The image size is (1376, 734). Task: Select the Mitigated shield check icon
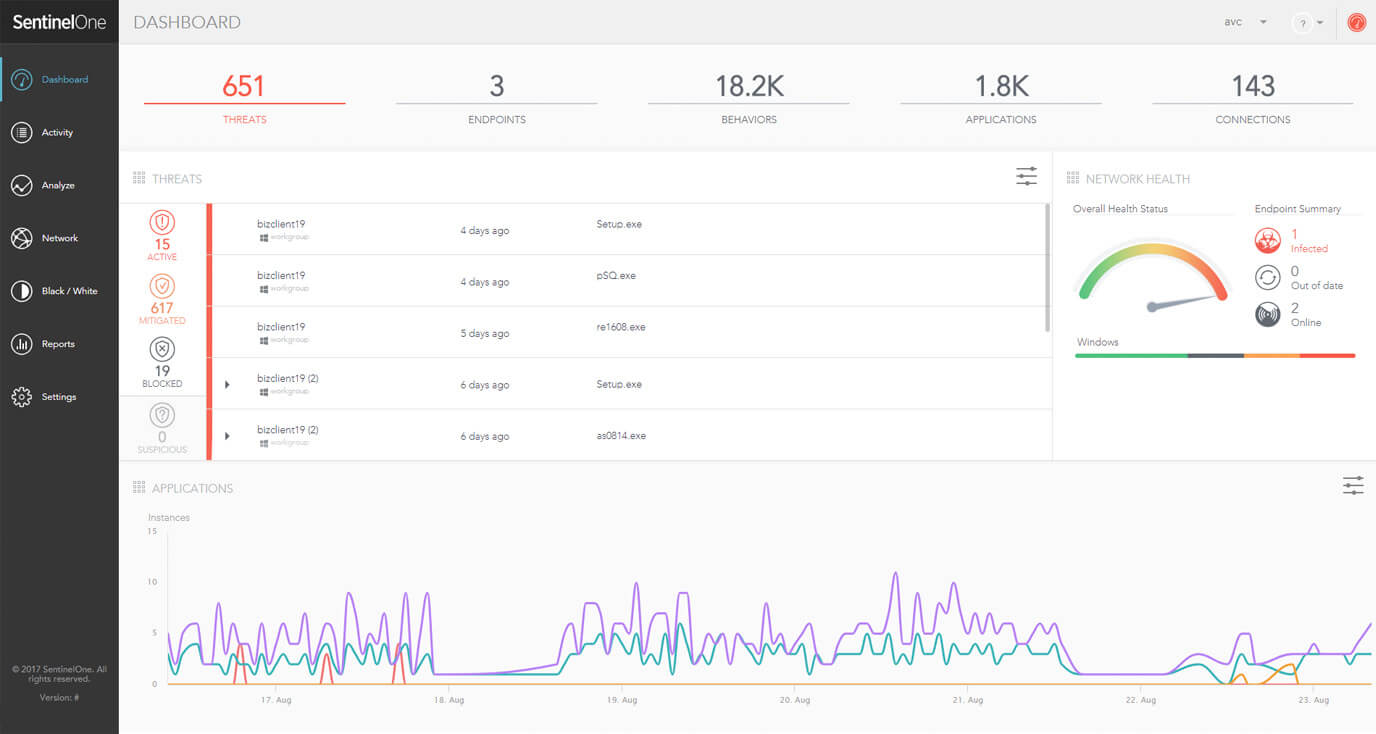[162, 286]
